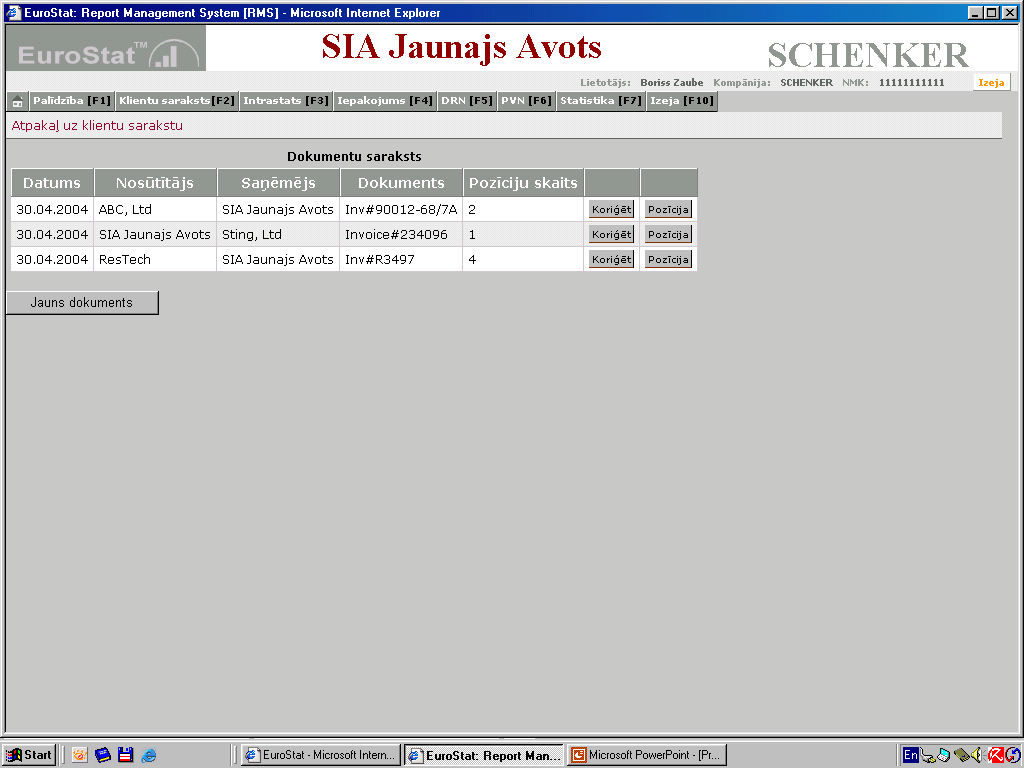Click Koriģēt for Inv#R3497 row
This screenshot has height=768, width=1024.
click(611, 259)
